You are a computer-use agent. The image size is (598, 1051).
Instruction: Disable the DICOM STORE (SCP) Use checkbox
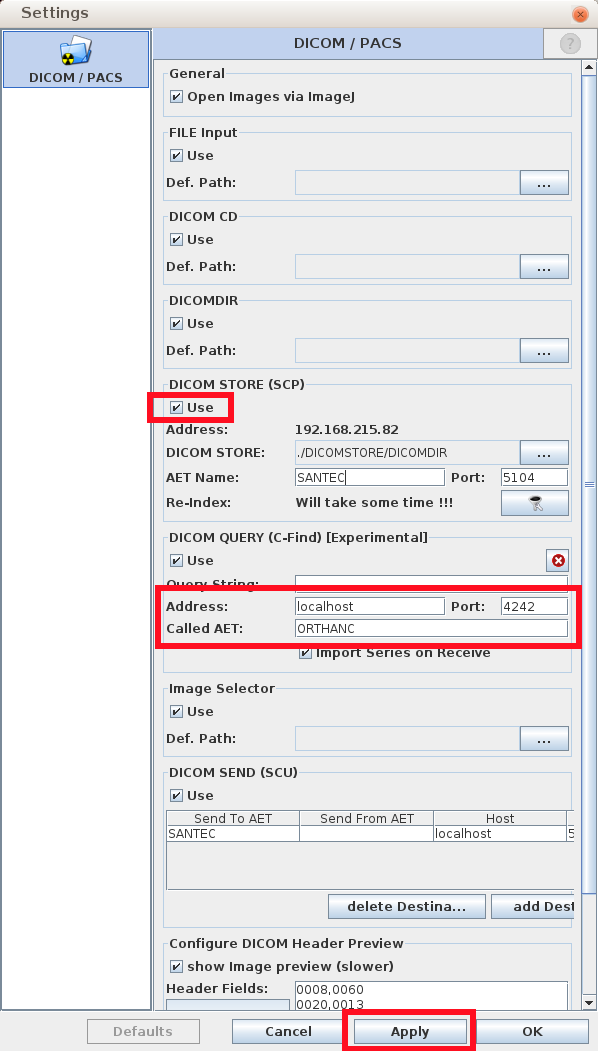click(176, 408)
